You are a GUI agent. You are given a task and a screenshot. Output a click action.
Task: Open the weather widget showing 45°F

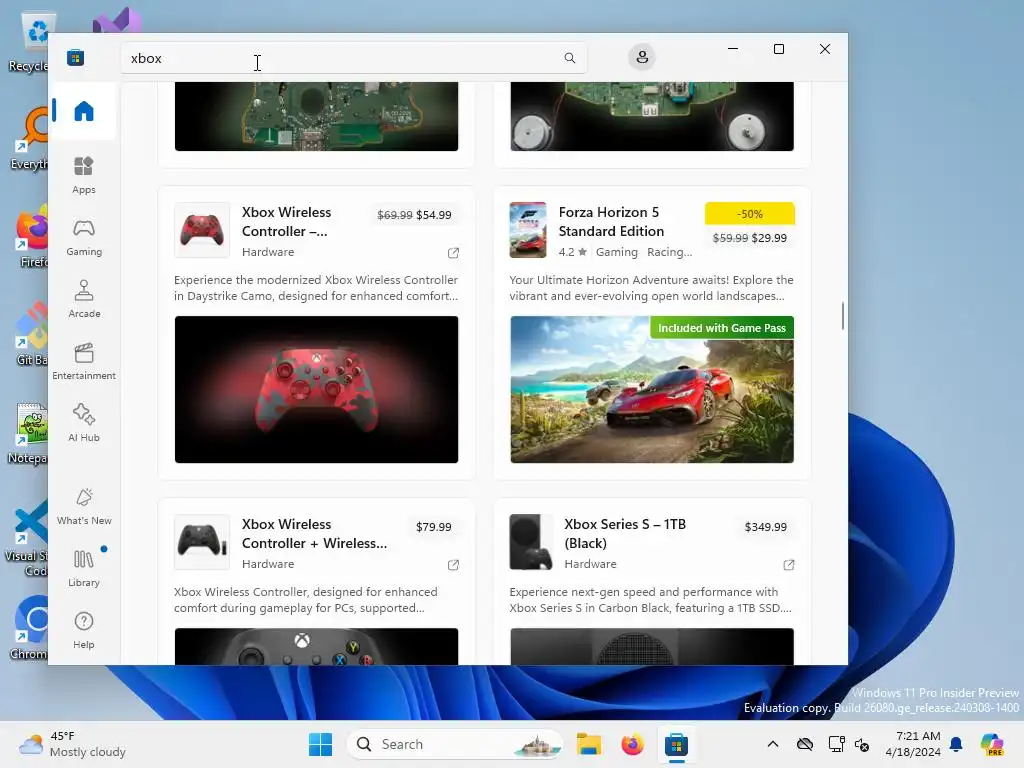72,744
